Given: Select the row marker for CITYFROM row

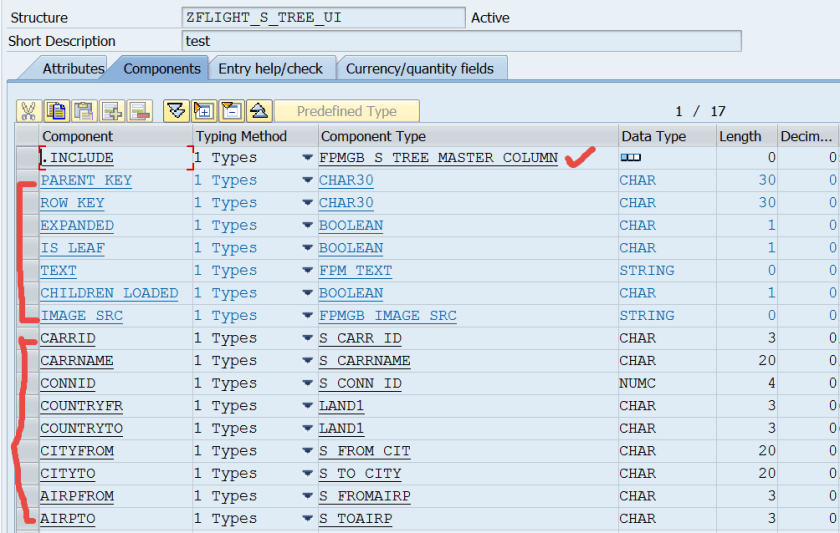Looking at the screenshot, I should [26, 451].
